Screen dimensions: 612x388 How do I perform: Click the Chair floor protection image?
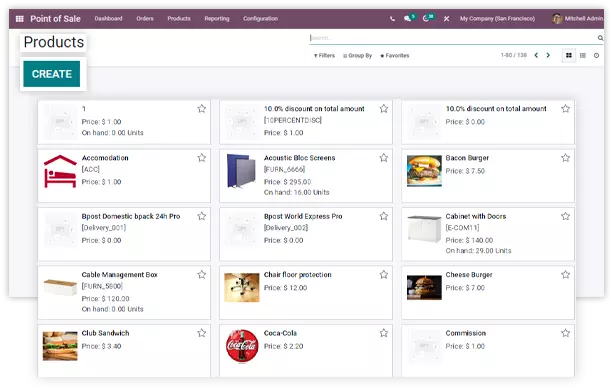click(x=242, y=287)
